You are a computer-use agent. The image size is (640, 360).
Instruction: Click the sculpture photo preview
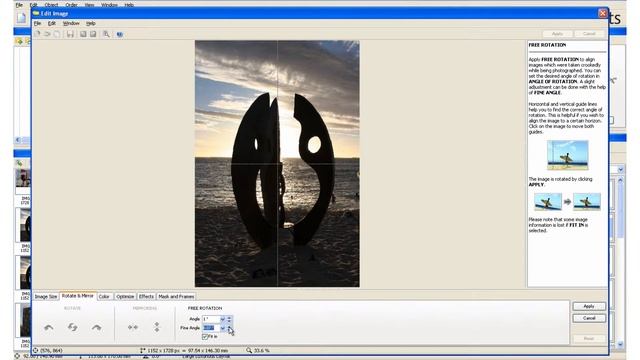[x=277, y=164]
